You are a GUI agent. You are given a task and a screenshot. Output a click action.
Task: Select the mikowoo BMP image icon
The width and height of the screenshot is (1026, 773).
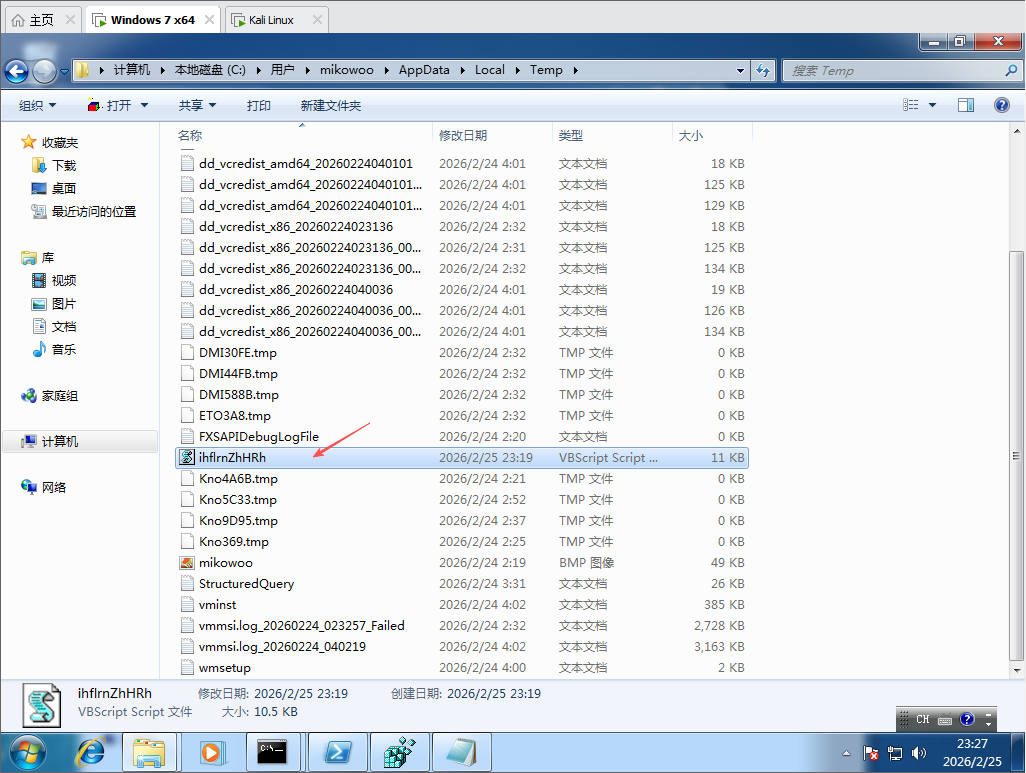click(x=186, y=562)
